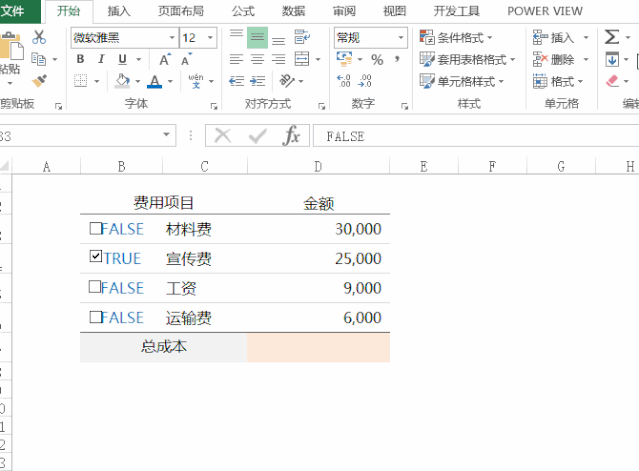The image size is (639, 471).
Task: Switch to the 插入 ribbon tab
Action: click(x=118, y=11)
